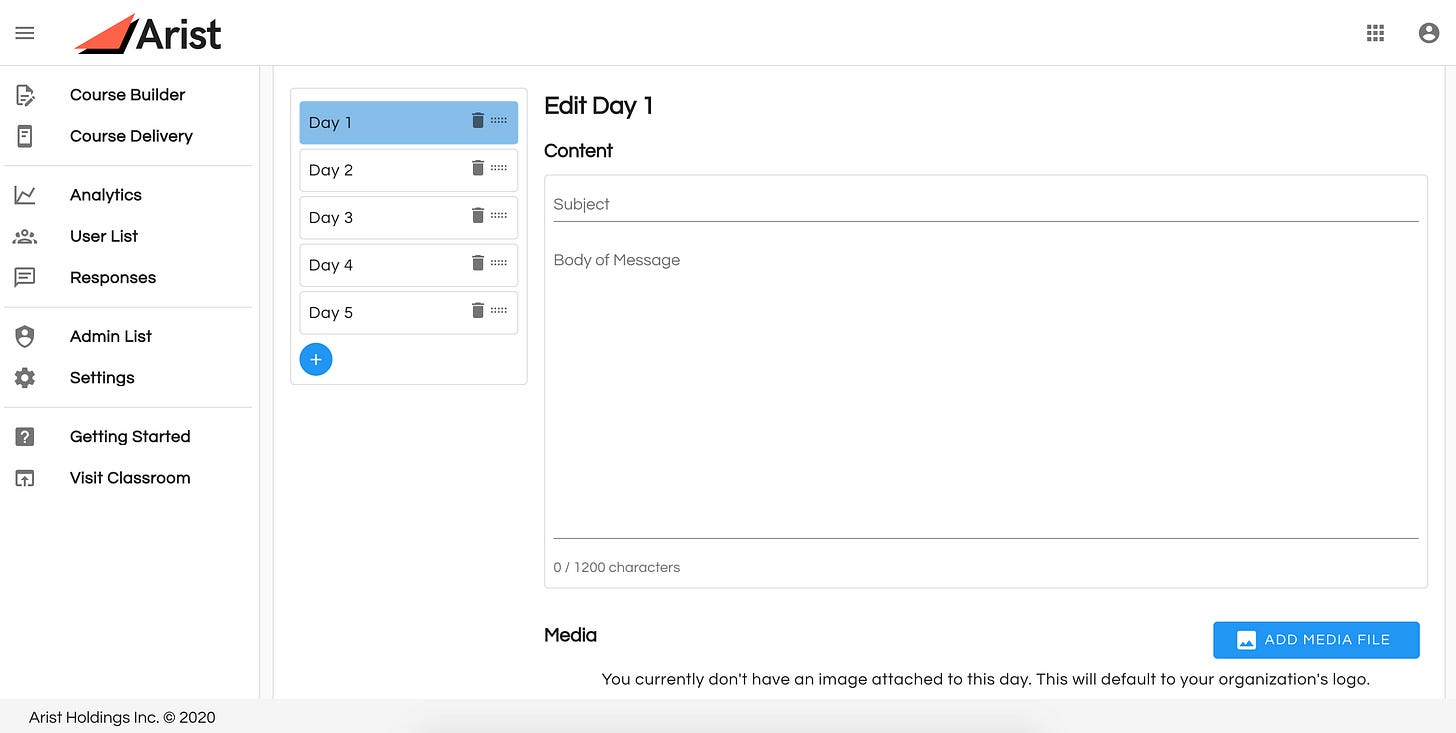Select Day 2 in the day list
1456x733 pixels.
click(x=409, y=170)
